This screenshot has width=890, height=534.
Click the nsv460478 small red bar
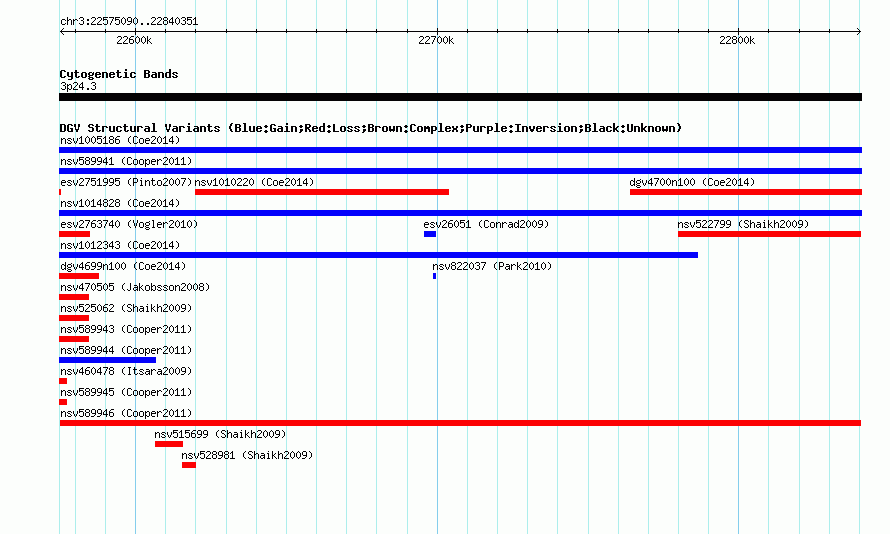(63, 381)
